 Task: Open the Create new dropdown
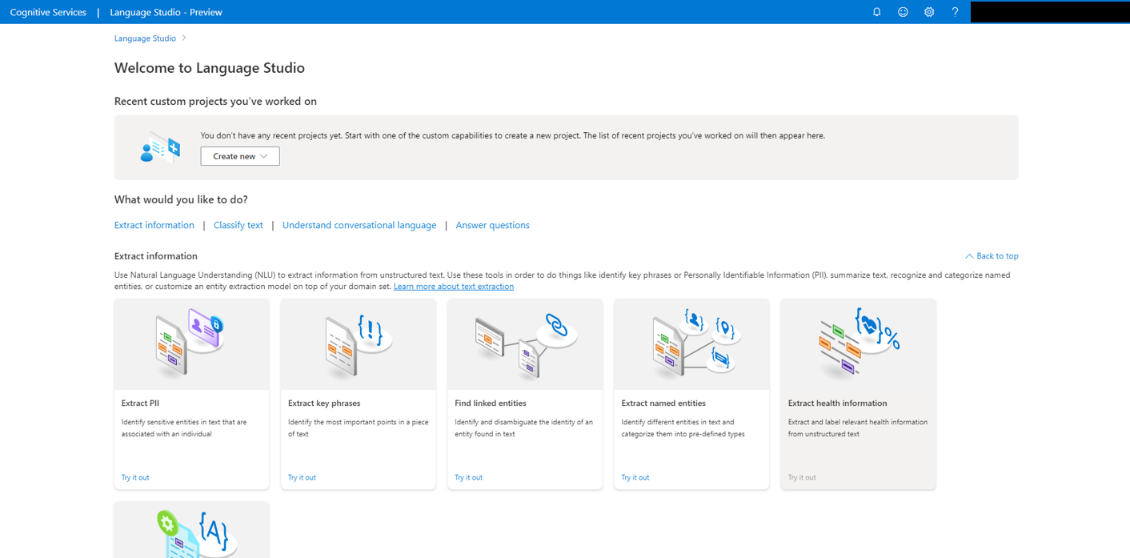coord(240,156)
